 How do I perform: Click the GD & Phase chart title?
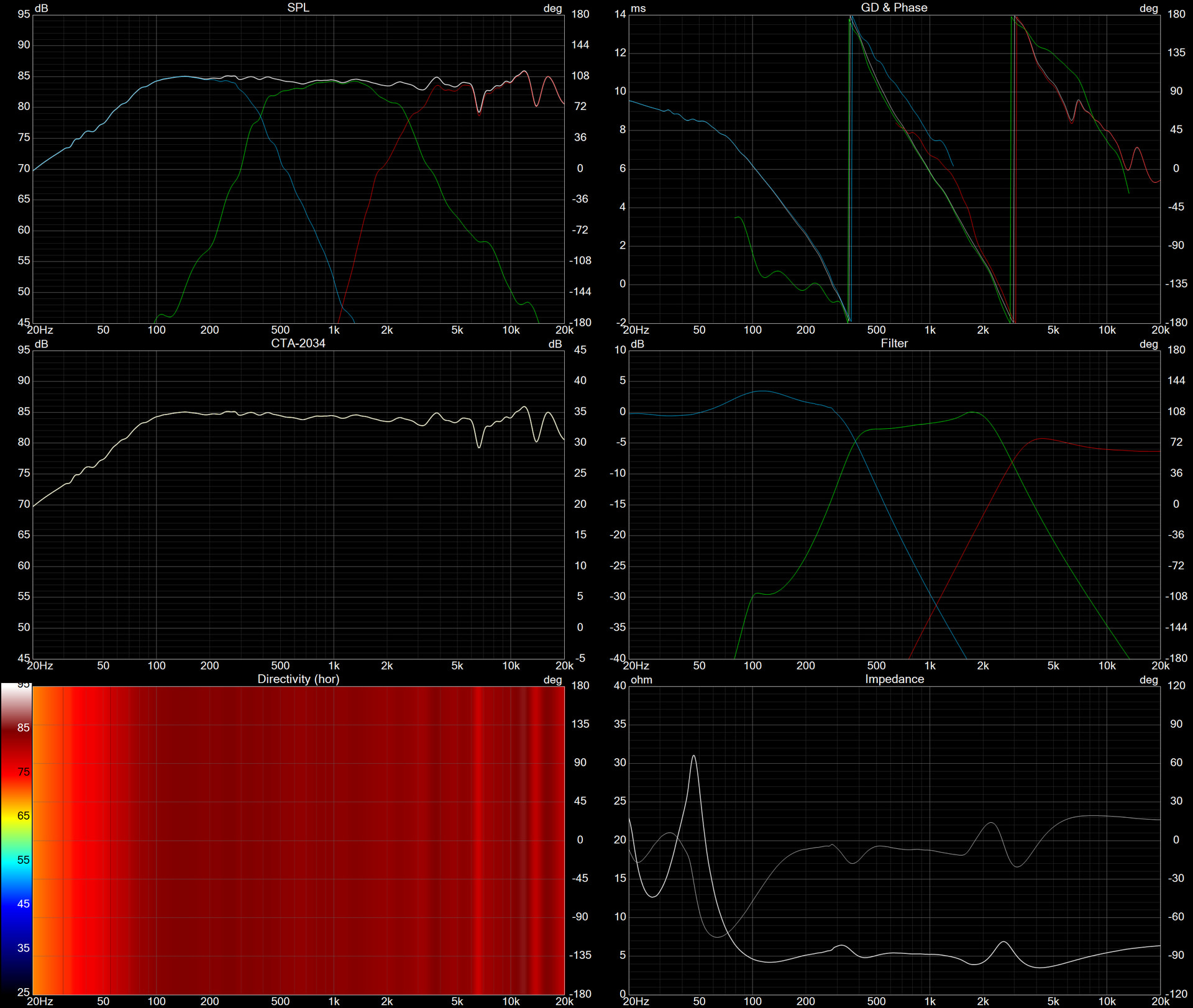tap(894, 7)
